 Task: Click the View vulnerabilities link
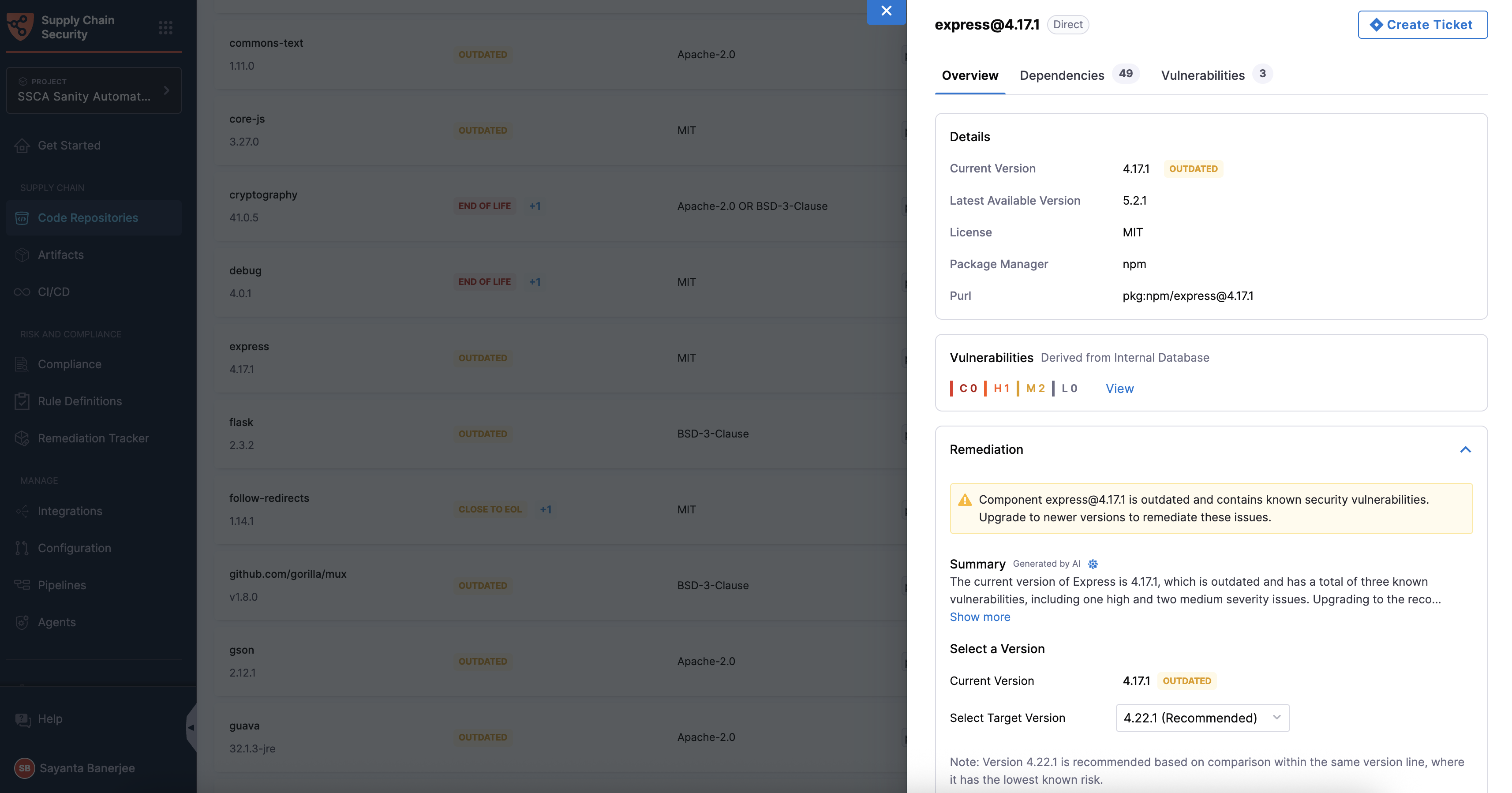[x=1119, y=389]
